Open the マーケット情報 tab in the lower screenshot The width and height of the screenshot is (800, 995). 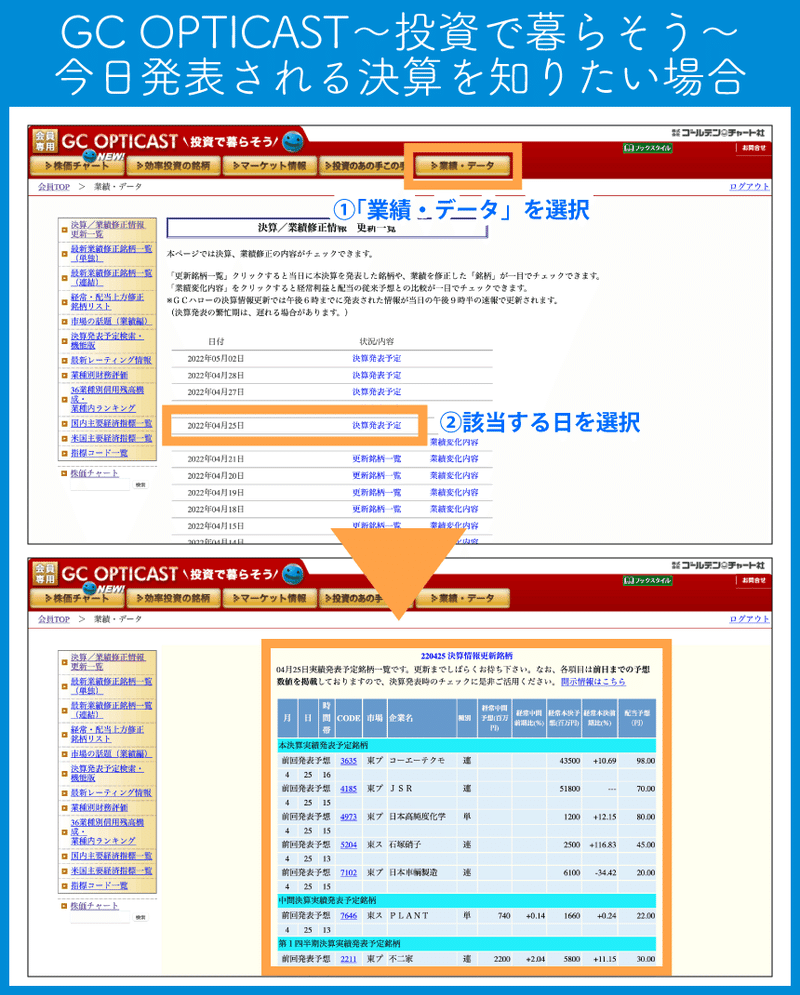pyautogui.click(x=270, y=598)
